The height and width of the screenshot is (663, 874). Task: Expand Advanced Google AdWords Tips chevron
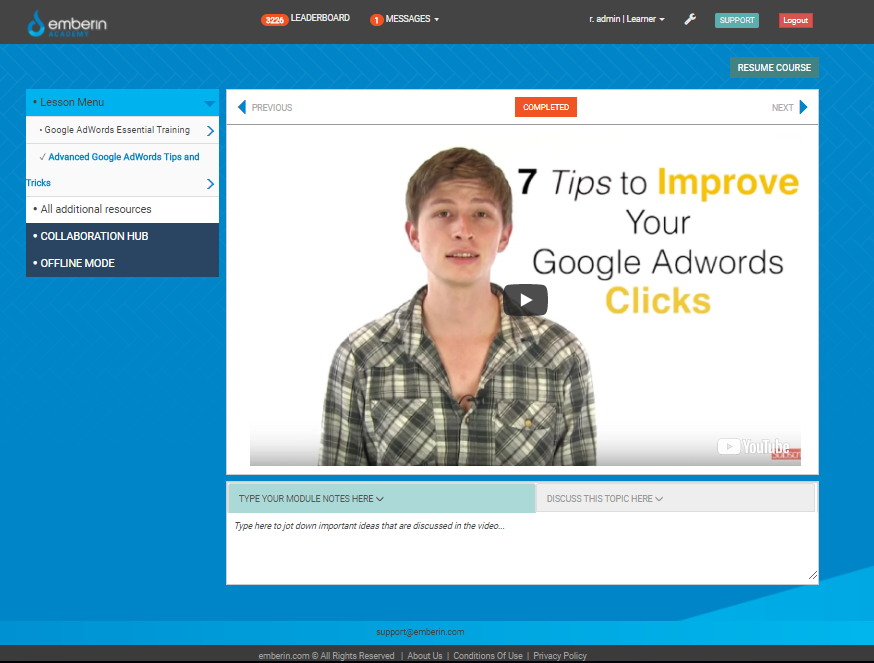coord(210,184)
